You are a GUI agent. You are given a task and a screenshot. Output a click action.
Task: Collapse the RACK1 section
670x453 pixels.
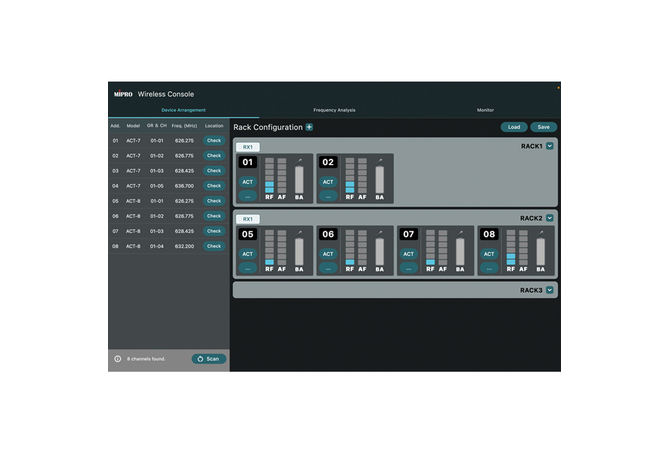549,146
